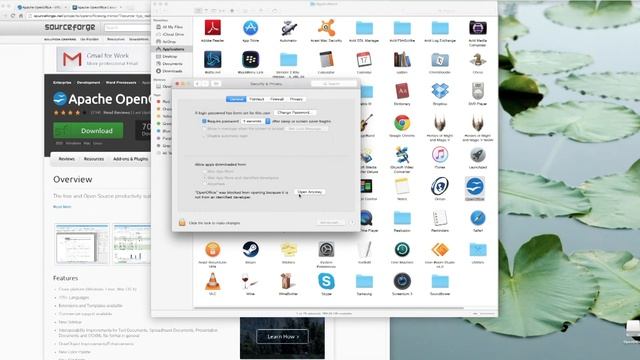Open the Notes application icon
The width and height of the screenshot is (640, 360).
[x=402, y=186]
